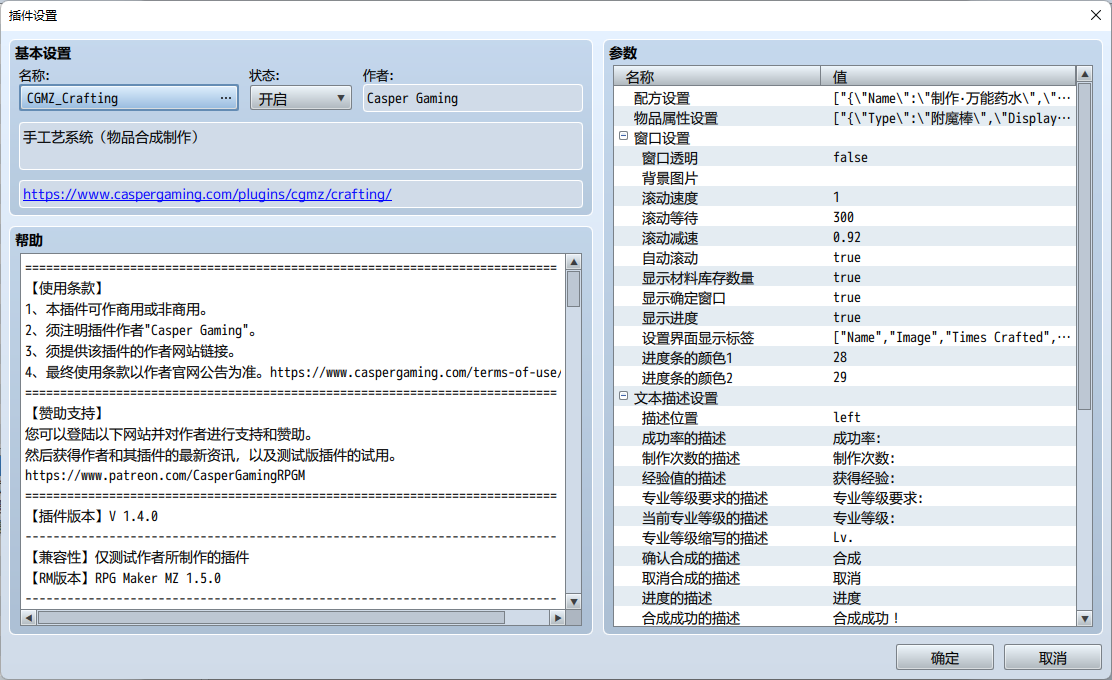
Task: Click the 确定 confirm button
Action: coord(945,657)
